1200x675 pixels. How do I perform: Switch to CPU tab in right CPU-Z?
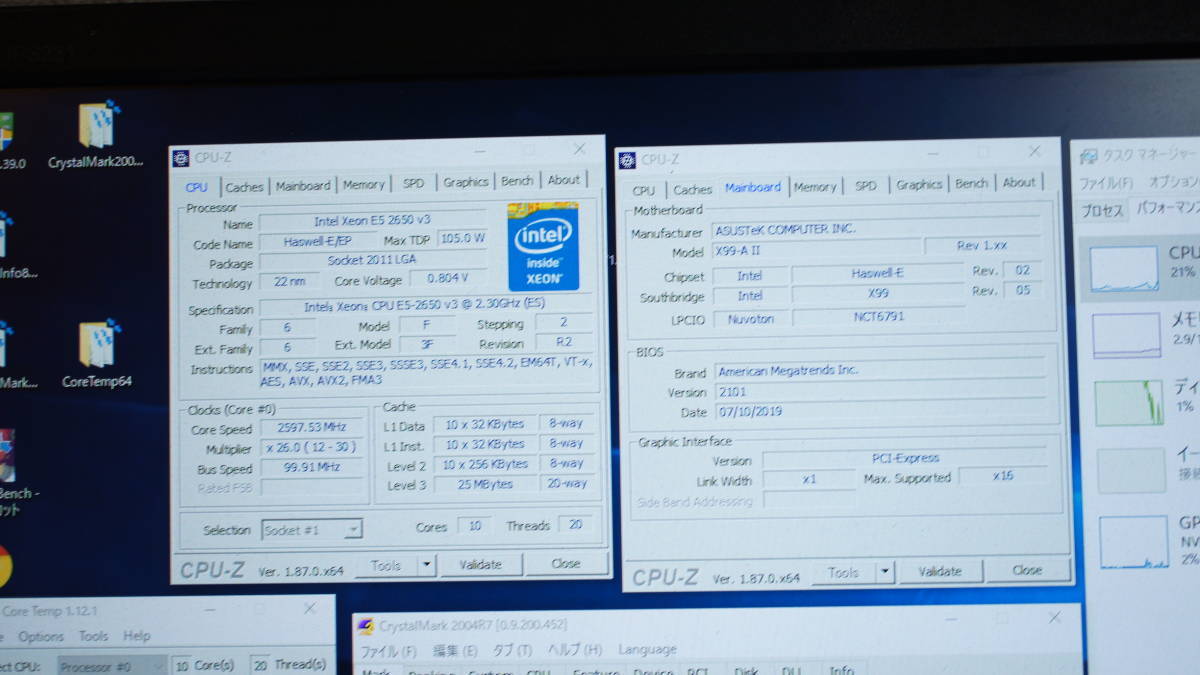(644, 190)
